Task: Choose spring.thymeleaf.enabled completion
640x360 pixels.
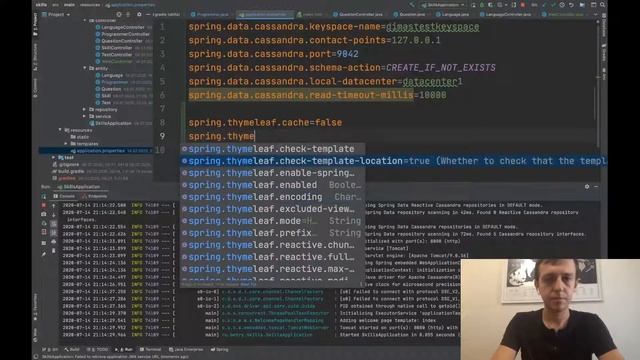Action: tap(273, 185)
